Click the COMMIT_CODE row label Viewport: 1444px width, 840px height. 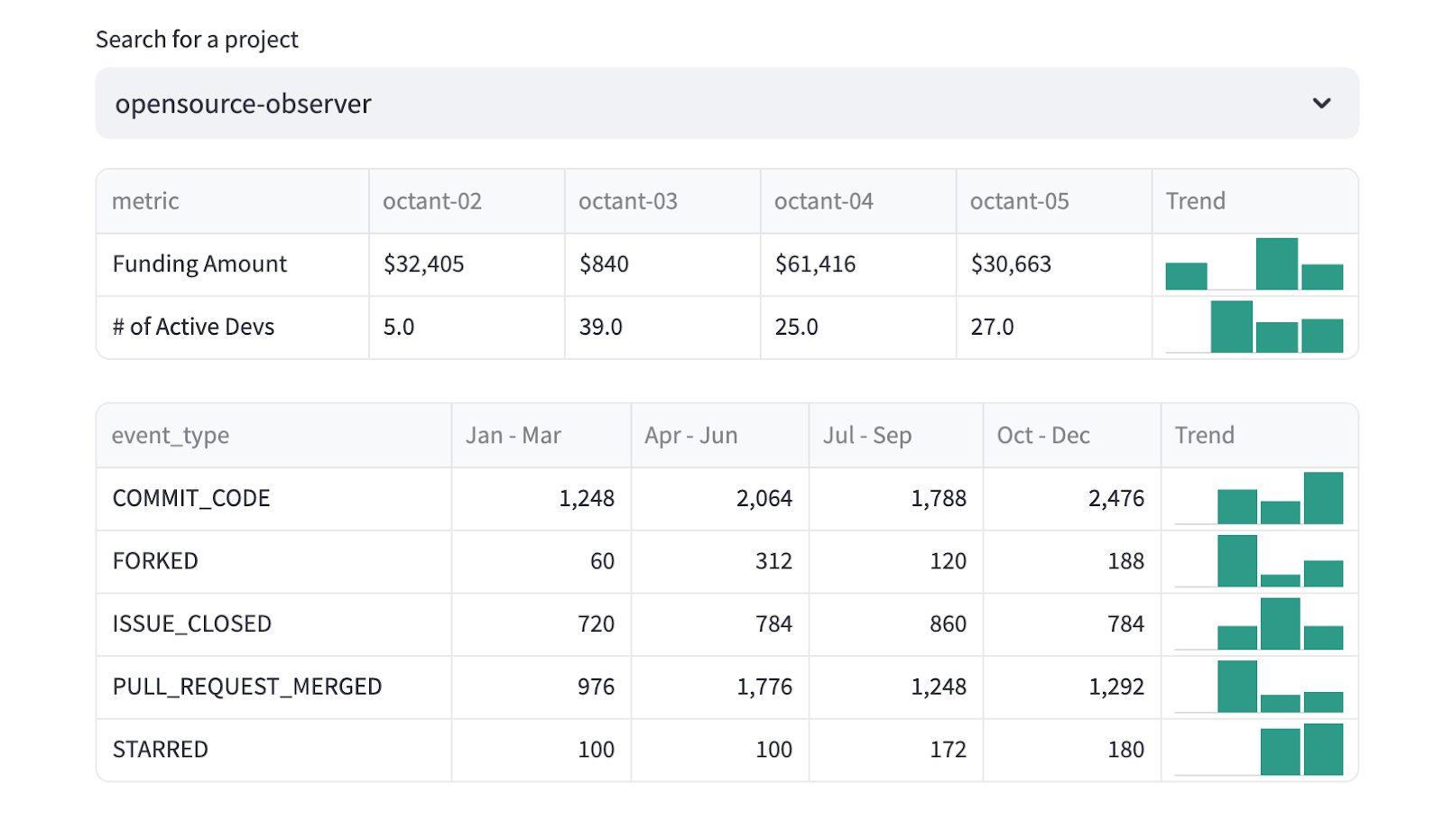[x=191, y=498]
